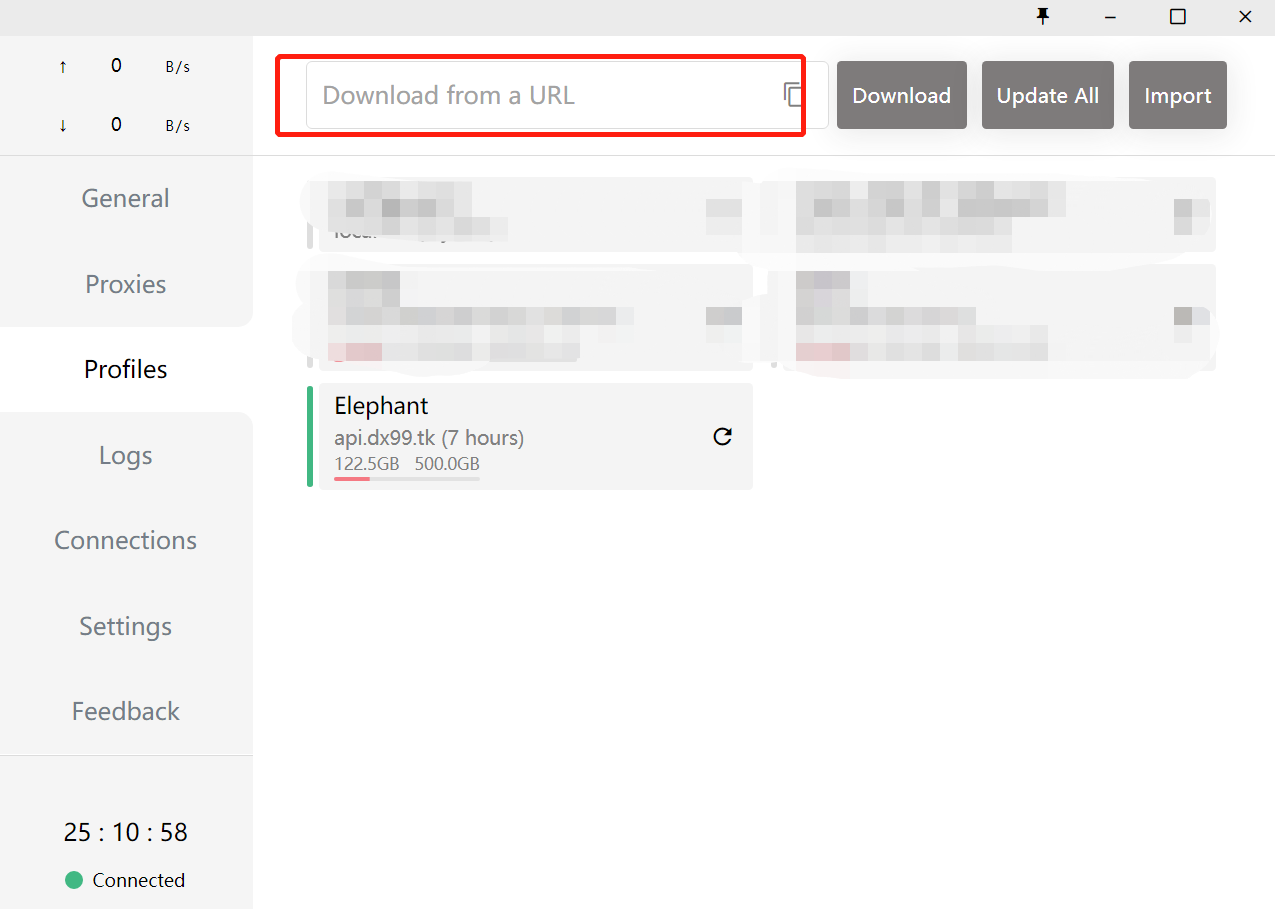Focus the Download from a URL field
This screenshot has width=1275, height=909.
coord(540,95)
